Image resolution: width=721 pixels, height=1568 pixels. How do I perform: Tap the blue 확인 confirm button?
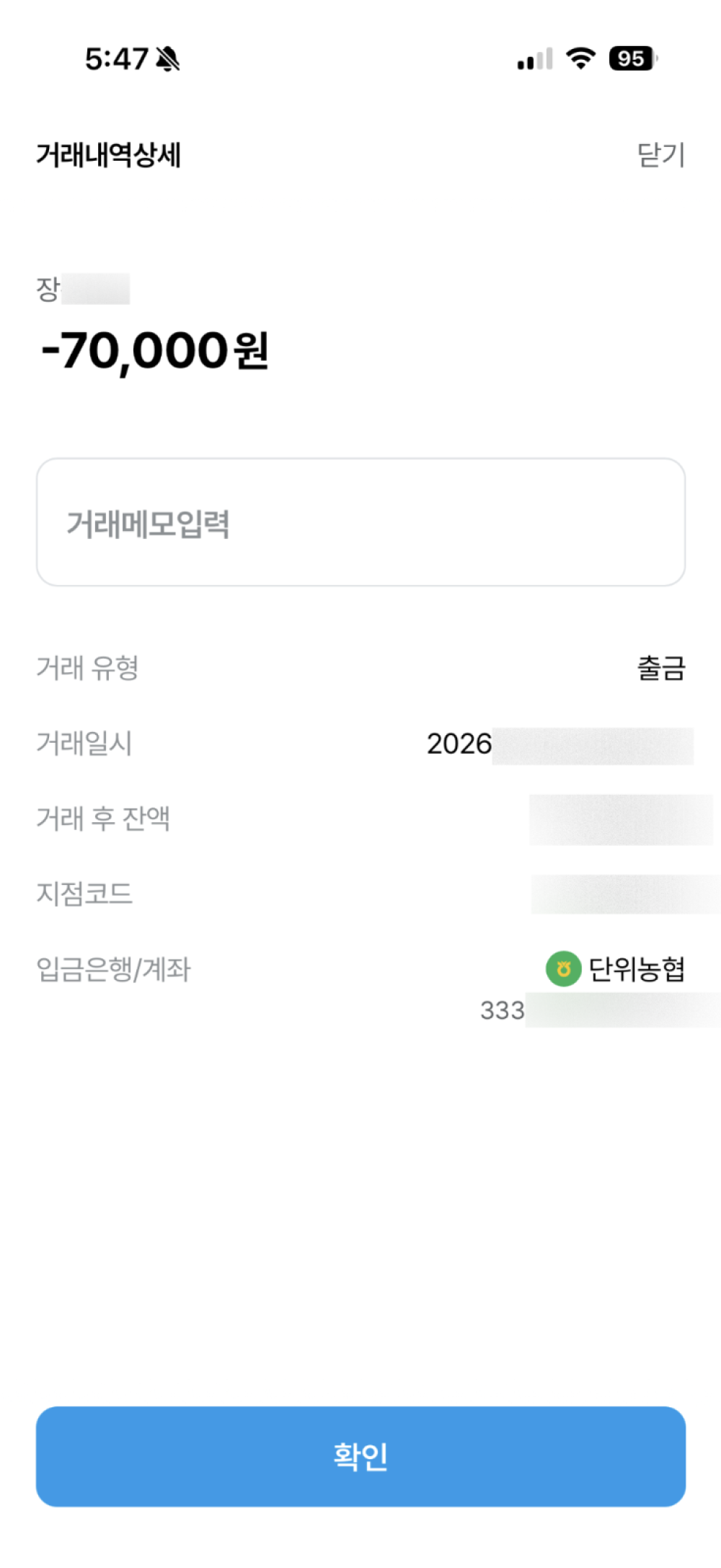[x=360, y=1456]
